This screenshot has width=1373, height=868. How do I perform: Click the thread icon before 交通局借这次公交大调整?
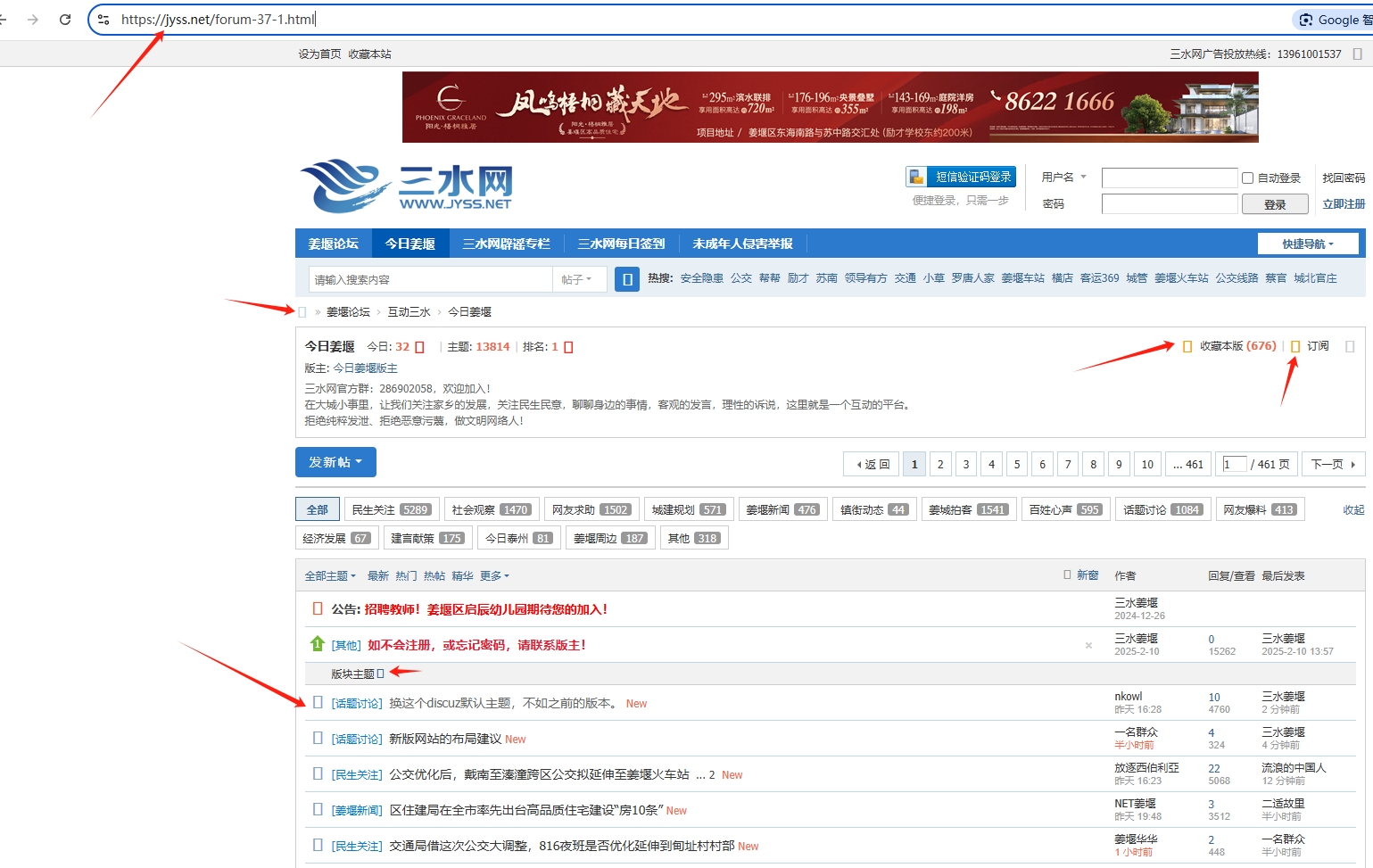pos(317,845)
